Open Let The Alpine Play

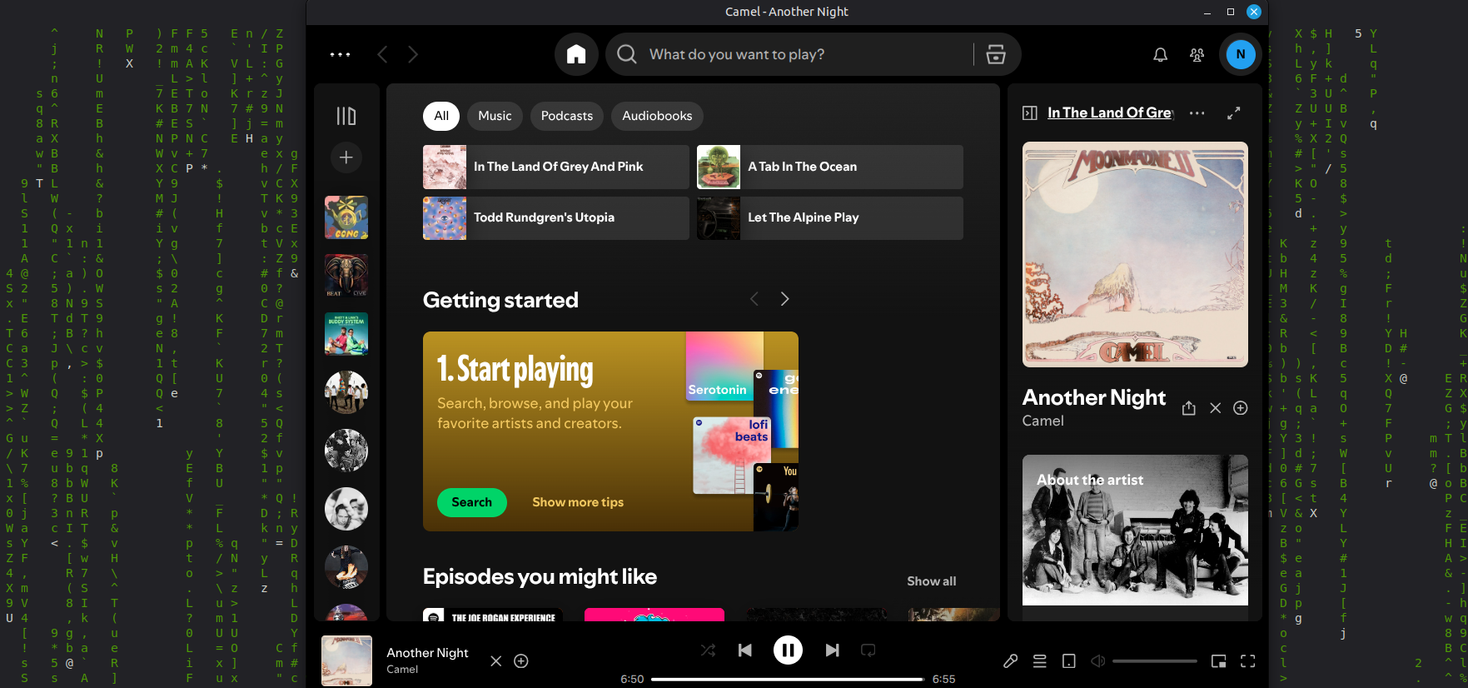(830, 218)
